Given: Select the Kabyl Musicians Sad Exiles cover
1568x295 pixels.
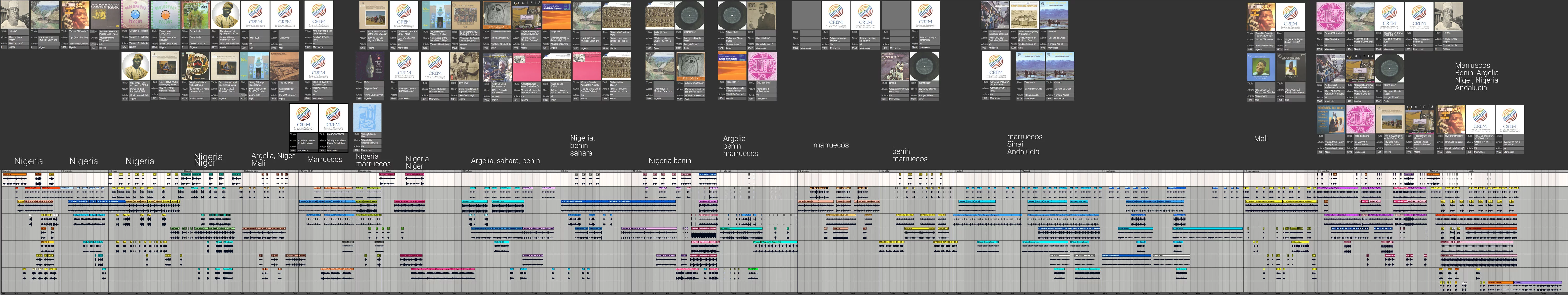Looking at the screenshot, I should (285, 66).
